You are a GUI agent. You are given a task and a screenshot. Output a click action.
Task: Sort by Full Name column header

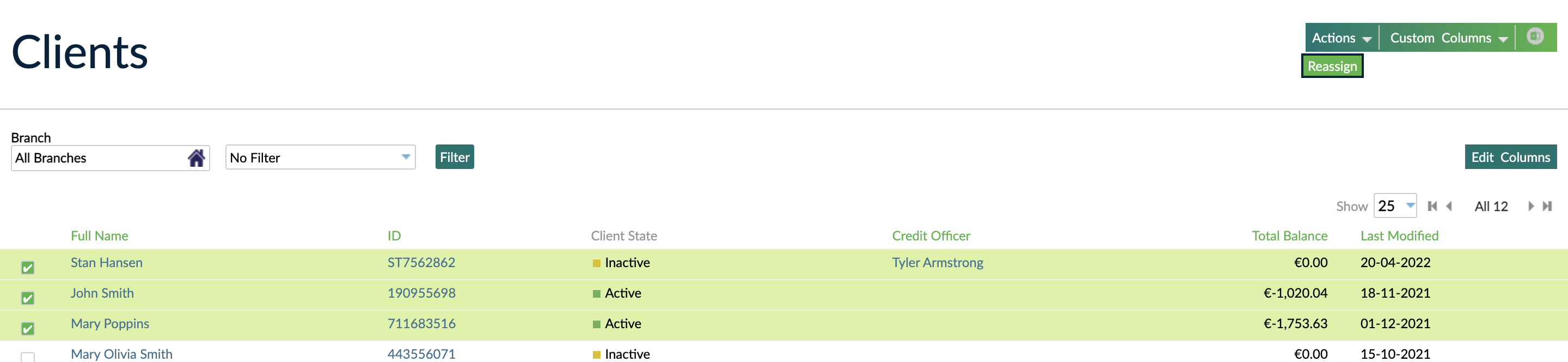click(x=99, y=236)
